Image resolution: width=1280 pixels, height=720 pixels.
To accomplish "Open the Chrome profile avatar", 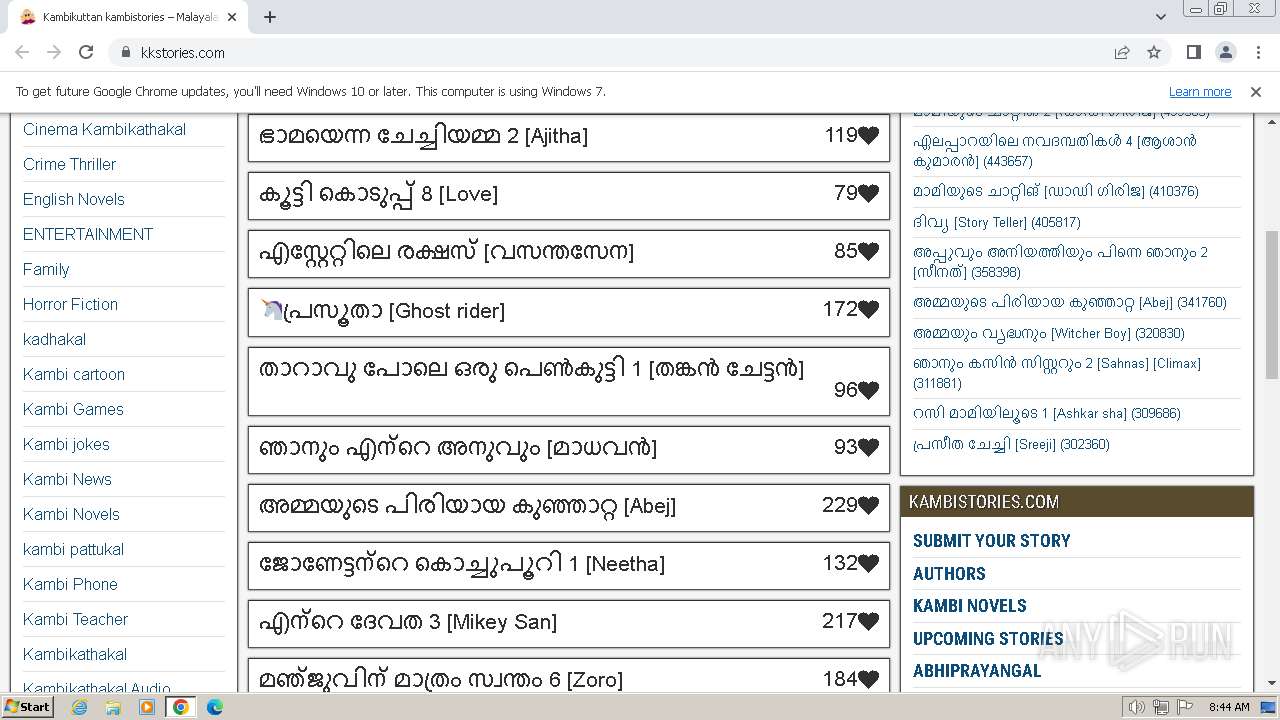I will (x=1225, y=52).
